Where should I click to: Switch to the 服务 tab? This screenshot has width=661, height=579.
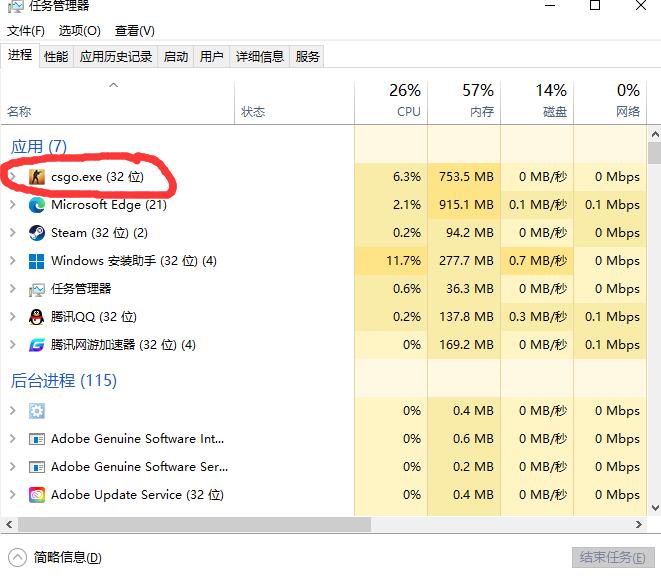pos(307,57)
